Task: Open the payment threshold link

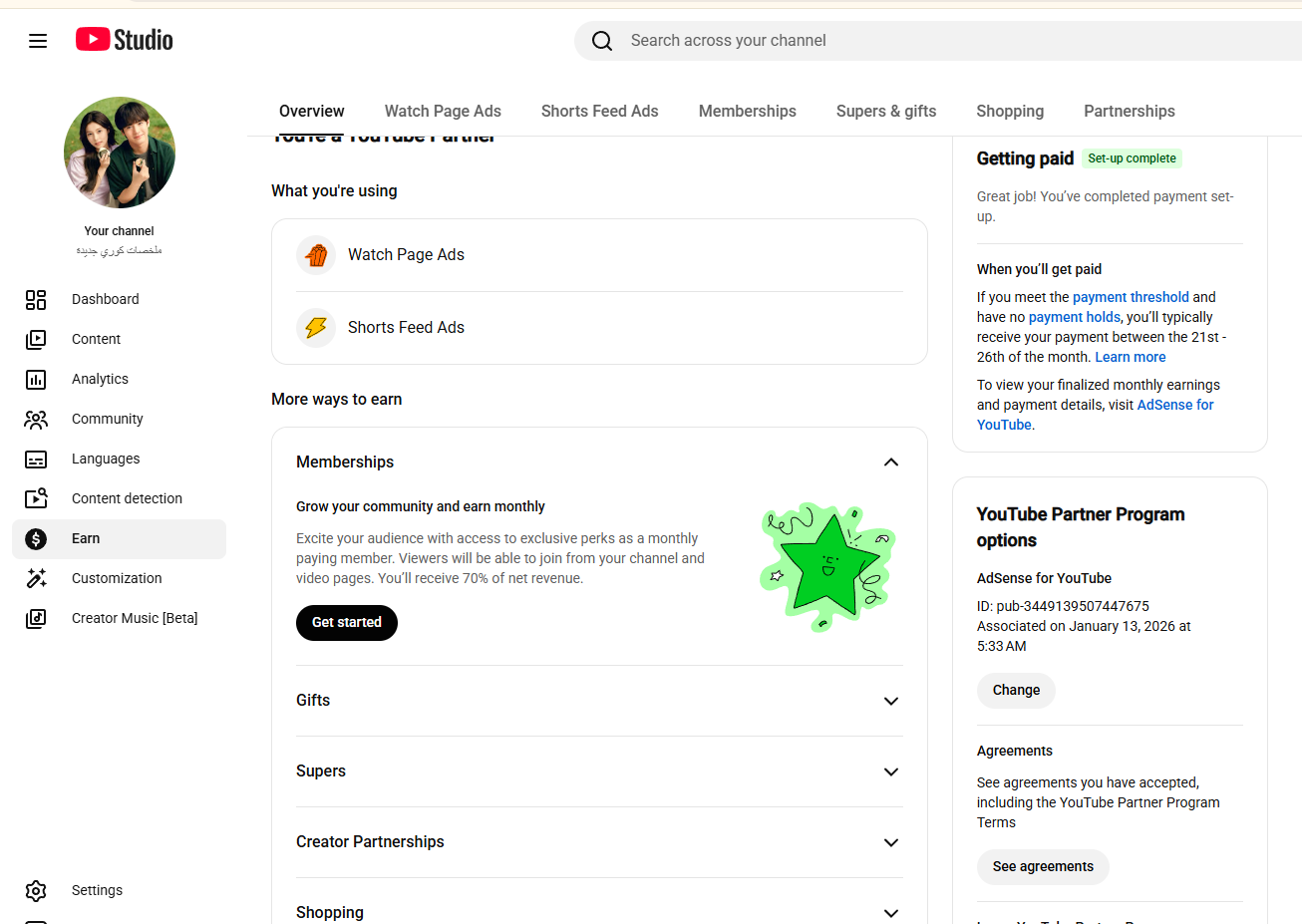Action: point(1131,297)
